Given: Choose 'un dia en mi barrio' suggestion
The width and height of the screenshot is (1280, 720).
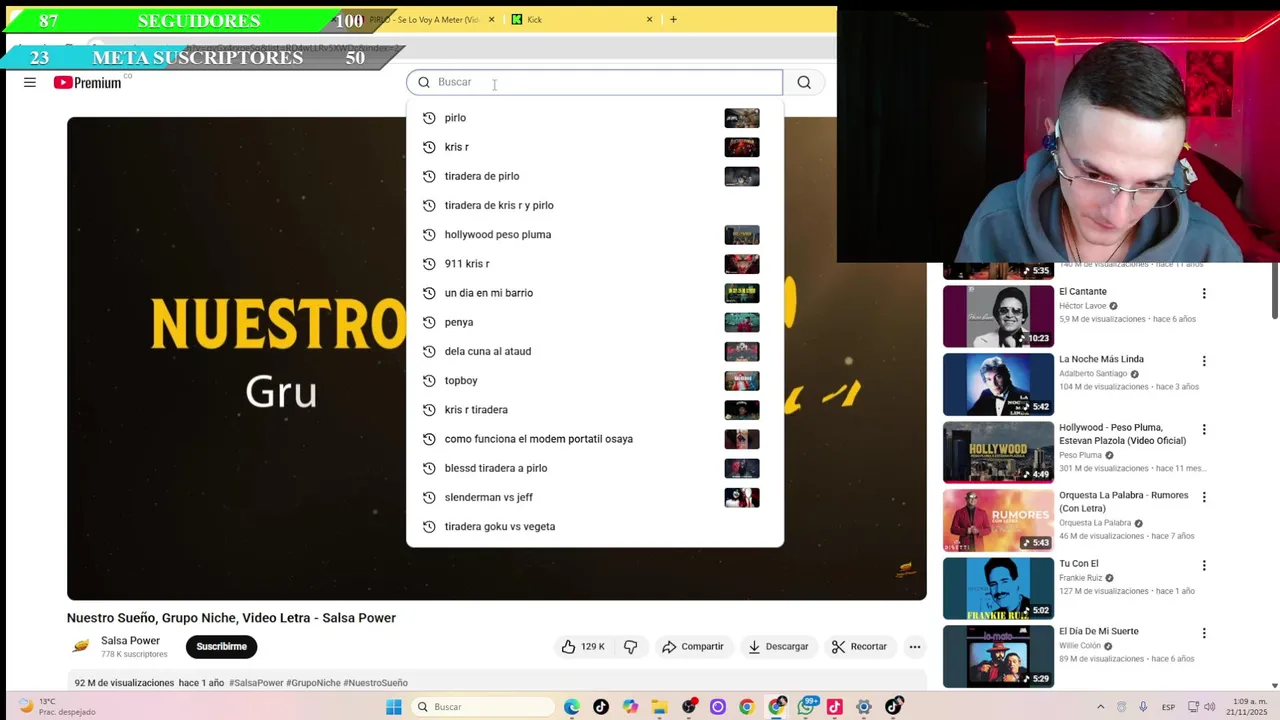Looking at the screenshot, I should click(x=594, y=293).
